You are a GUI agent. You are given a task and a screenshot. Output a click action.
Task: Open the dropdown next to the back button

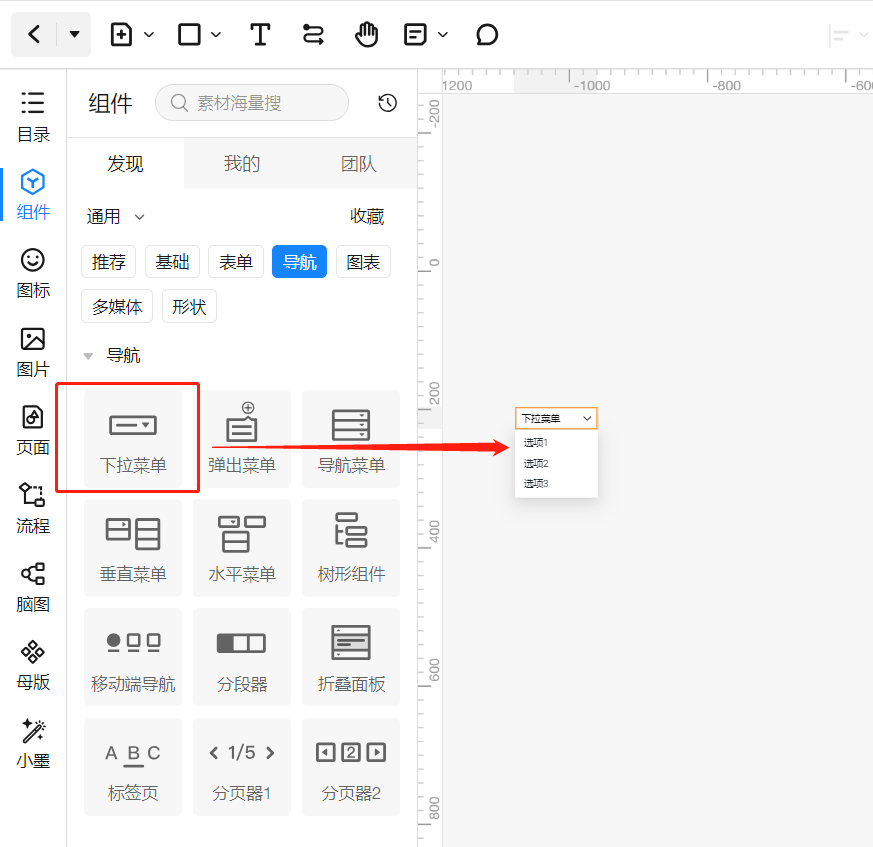click(74, 35)
